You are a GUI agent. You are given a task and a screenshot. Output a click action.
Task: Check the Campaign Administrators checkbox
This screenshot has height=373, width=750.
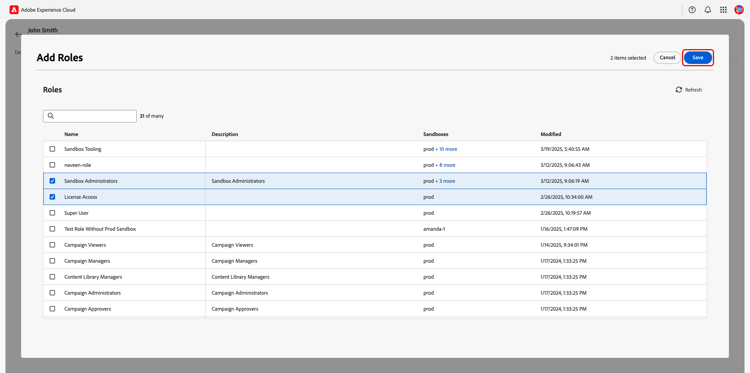pos(53,293)
